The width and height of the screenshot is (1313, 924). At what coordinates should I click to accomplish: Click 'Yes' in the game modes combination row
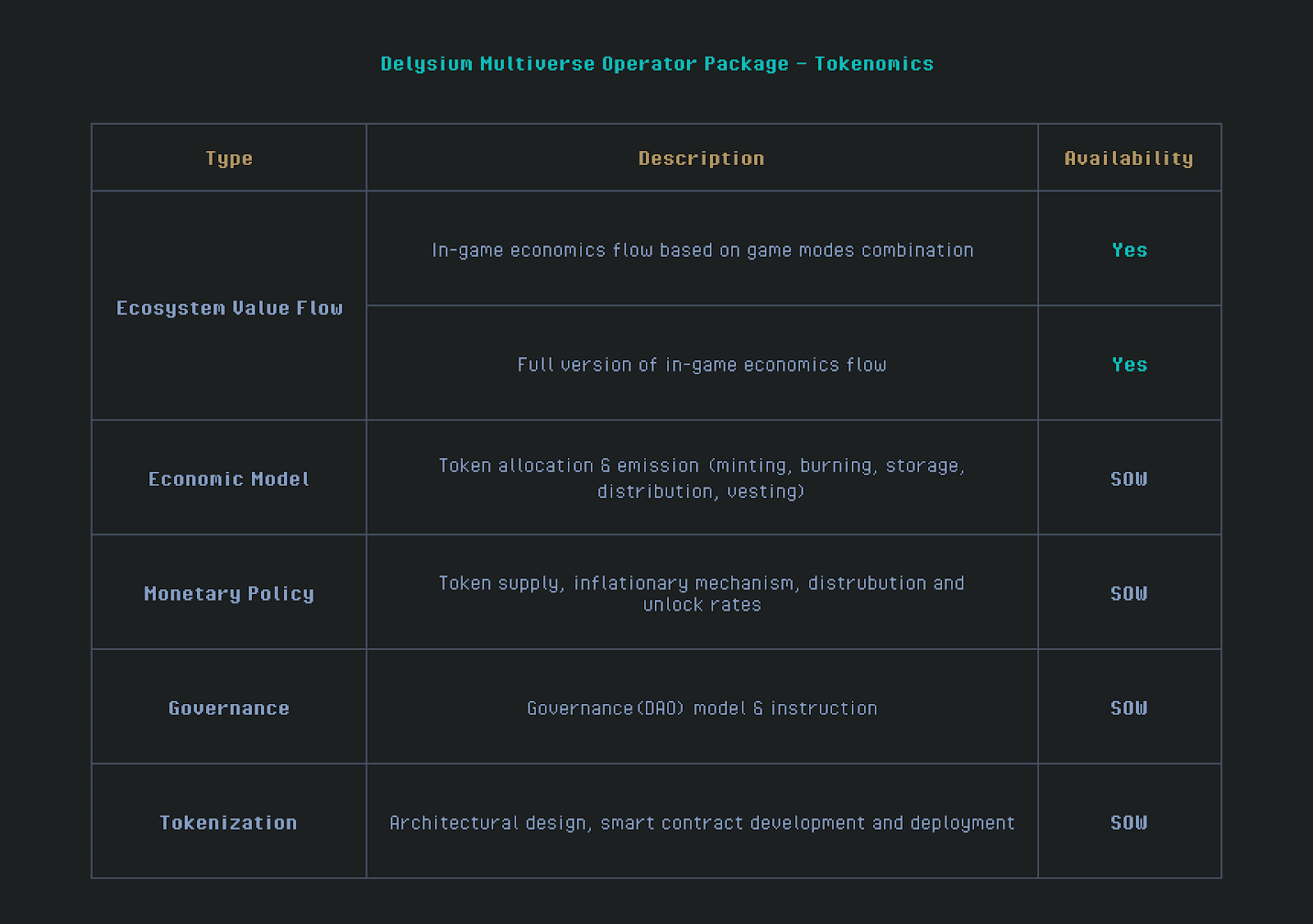[x=1129, y=250]
